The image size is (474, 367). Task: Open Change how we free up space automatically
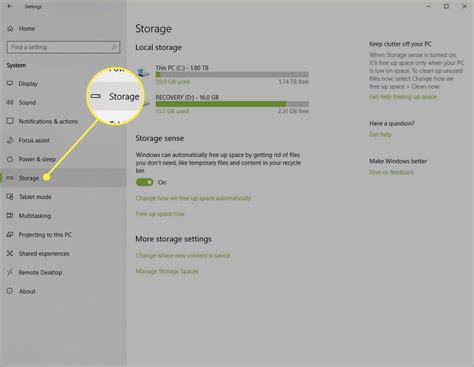click(x=193, y=198)
